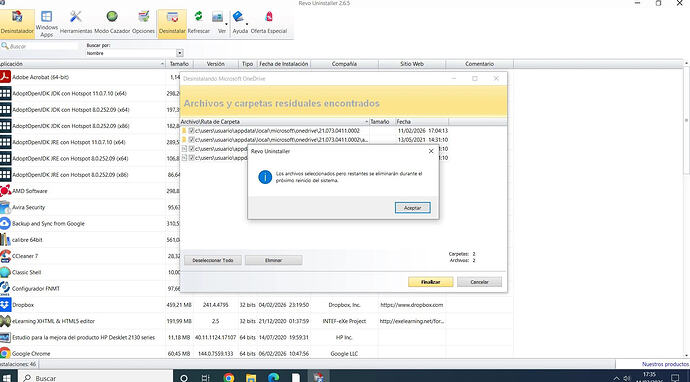Select Adobe Acrobat (64-bit) icon
The height and width of the screenshot is (382, 690).
click(5, 77)
